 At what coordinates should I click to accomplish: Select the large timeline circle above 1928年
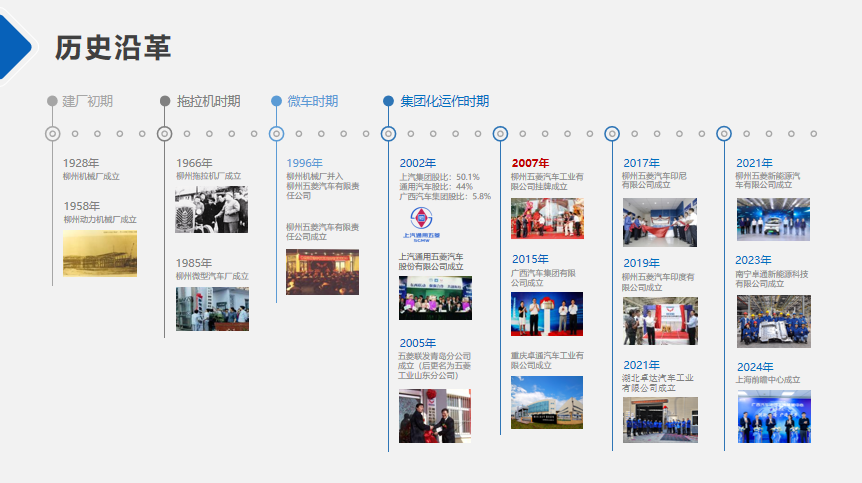click(53, 134)
